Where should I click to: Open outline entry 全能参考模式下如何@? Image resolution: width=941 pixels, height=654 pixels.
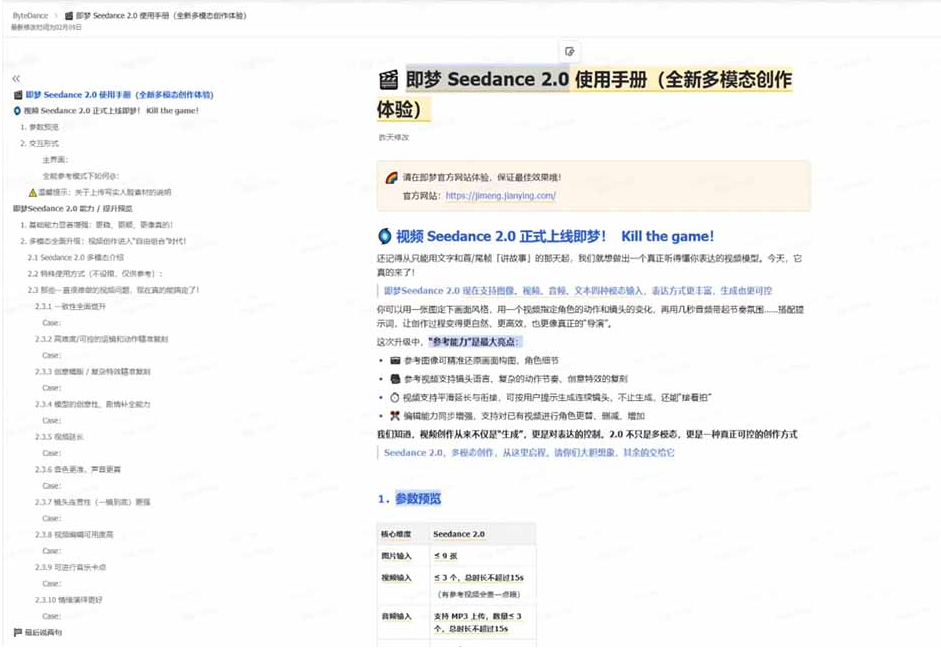tap(81, 176)
